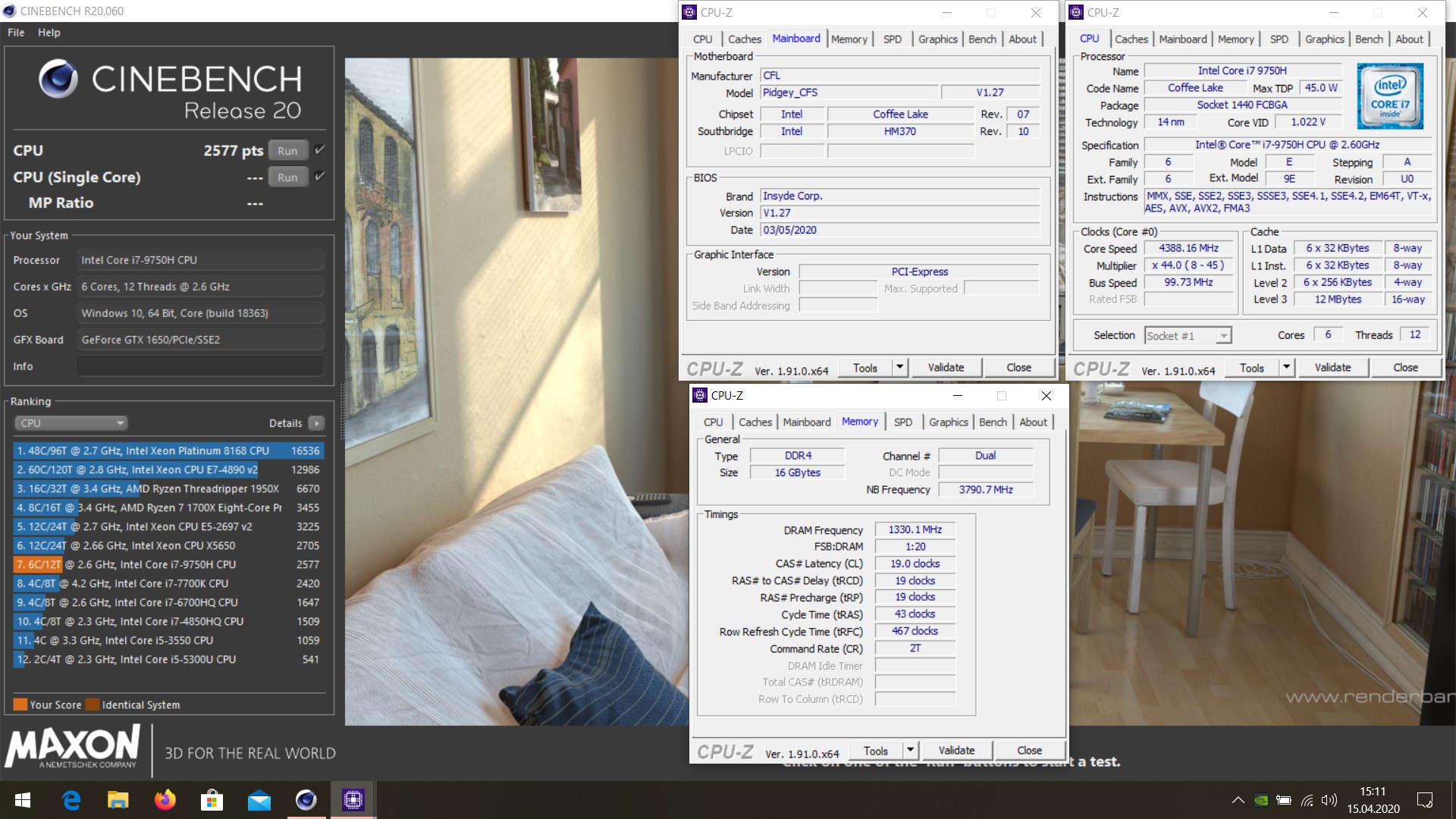The width and height of the screenshot is (1456, 819).
Task: Expand Tools dropdown arrow in Mainboard window
Action: [899, 367]
